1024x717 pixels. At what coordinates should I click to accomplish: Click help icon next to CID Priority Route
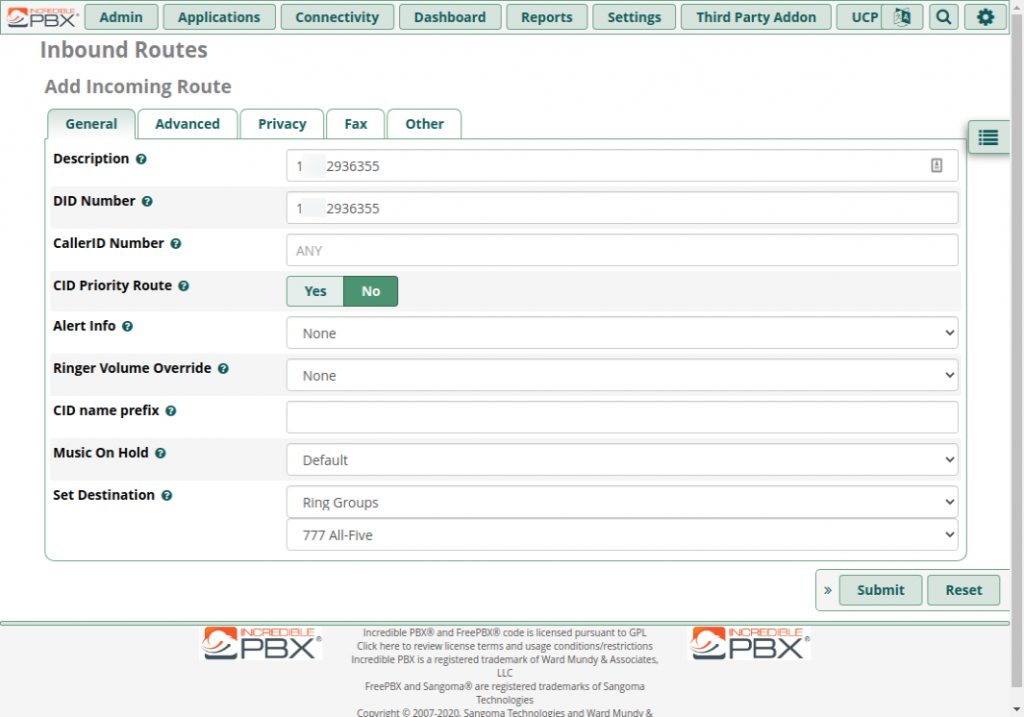point(184,286)
